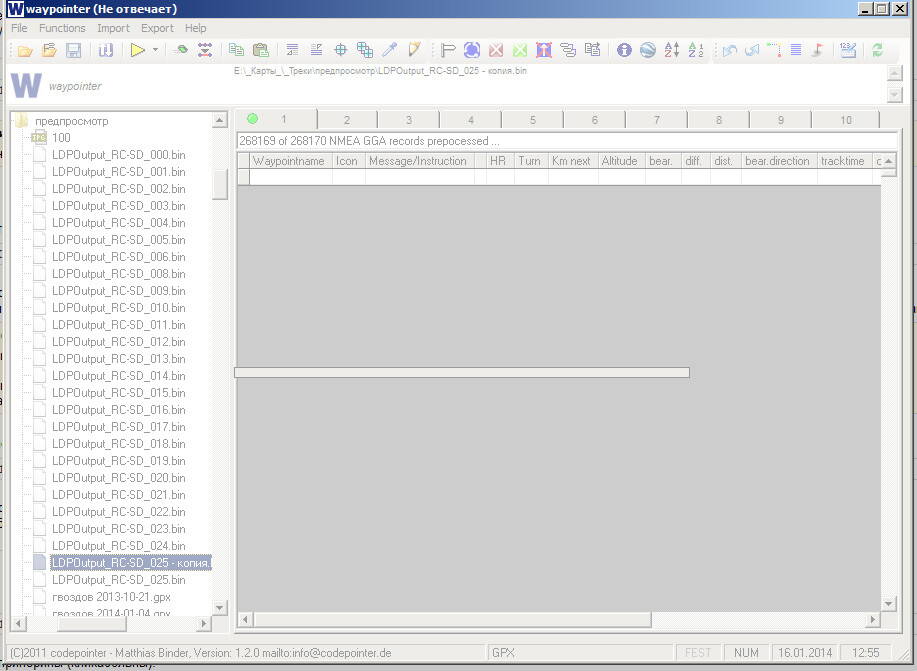Click the green refresh arrows icon
This screenshot has width=917, height=671.
[x=877, y=50]
